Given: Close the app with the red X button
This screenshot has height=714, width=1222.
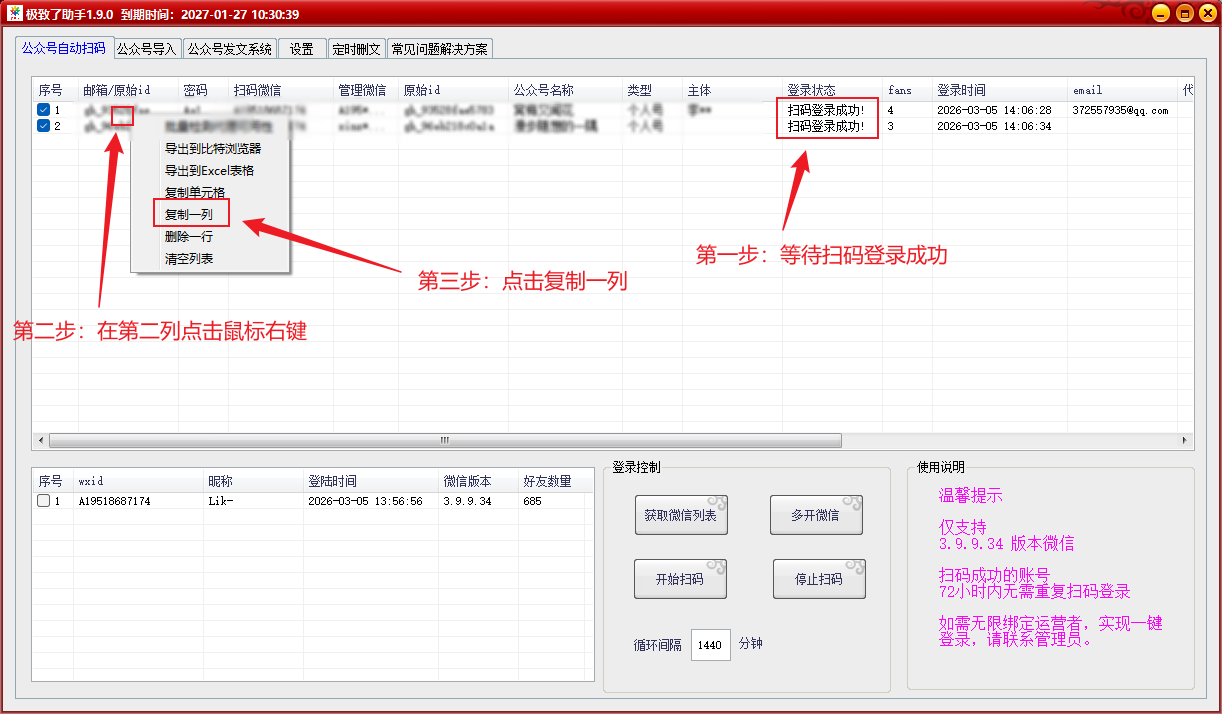Looking at the screenshot, I should click(x=1206, y=13).
